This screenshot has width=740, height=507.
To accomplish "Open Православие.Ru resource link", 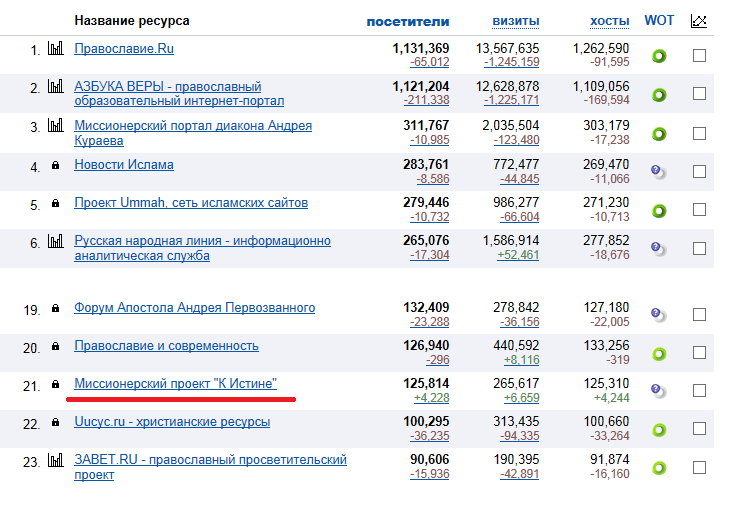I will point(124,49).
